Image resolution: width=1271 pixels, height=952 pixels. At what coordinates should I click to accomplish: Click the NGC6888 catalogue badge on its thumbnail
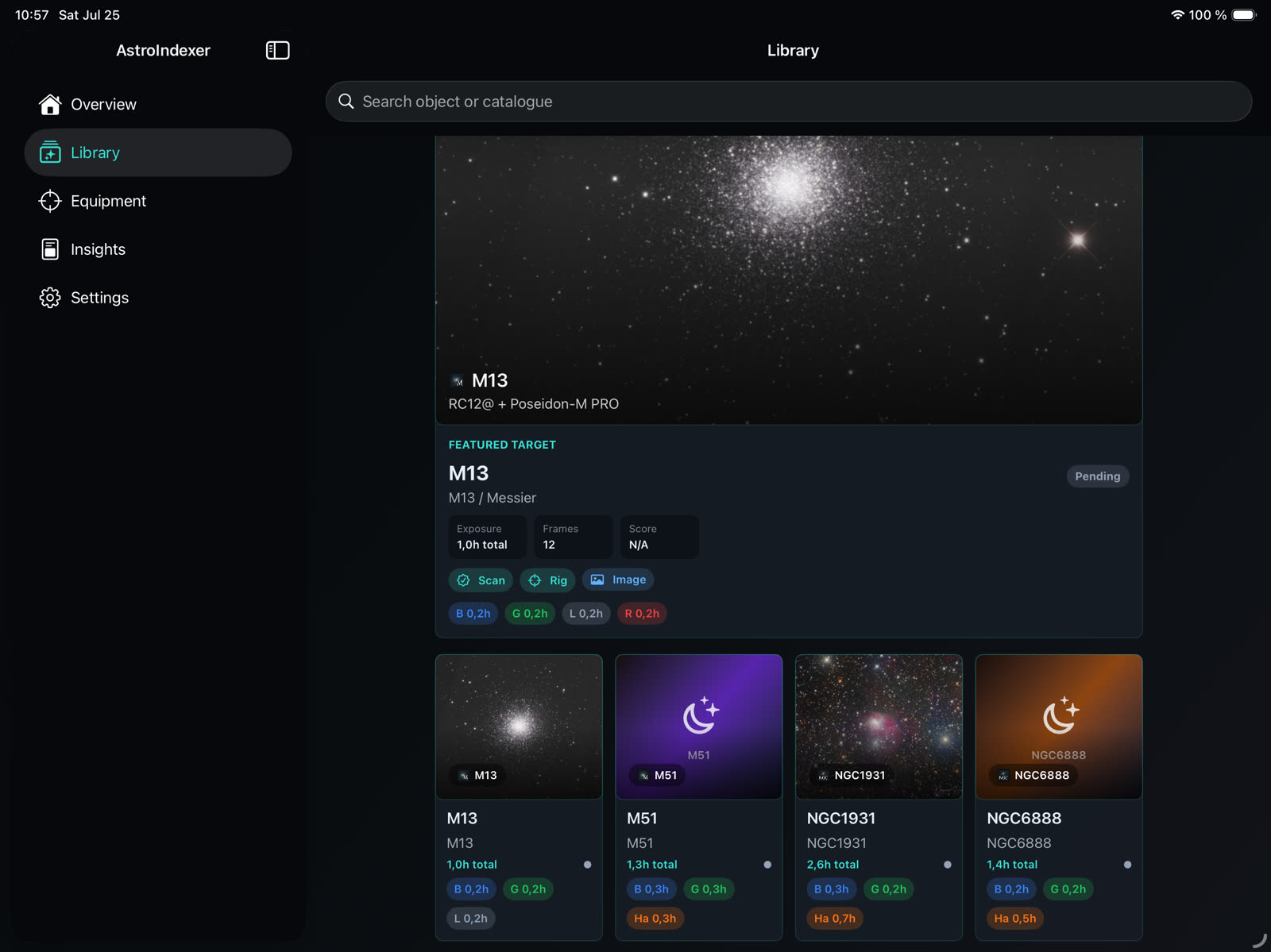pos(1034,775)
